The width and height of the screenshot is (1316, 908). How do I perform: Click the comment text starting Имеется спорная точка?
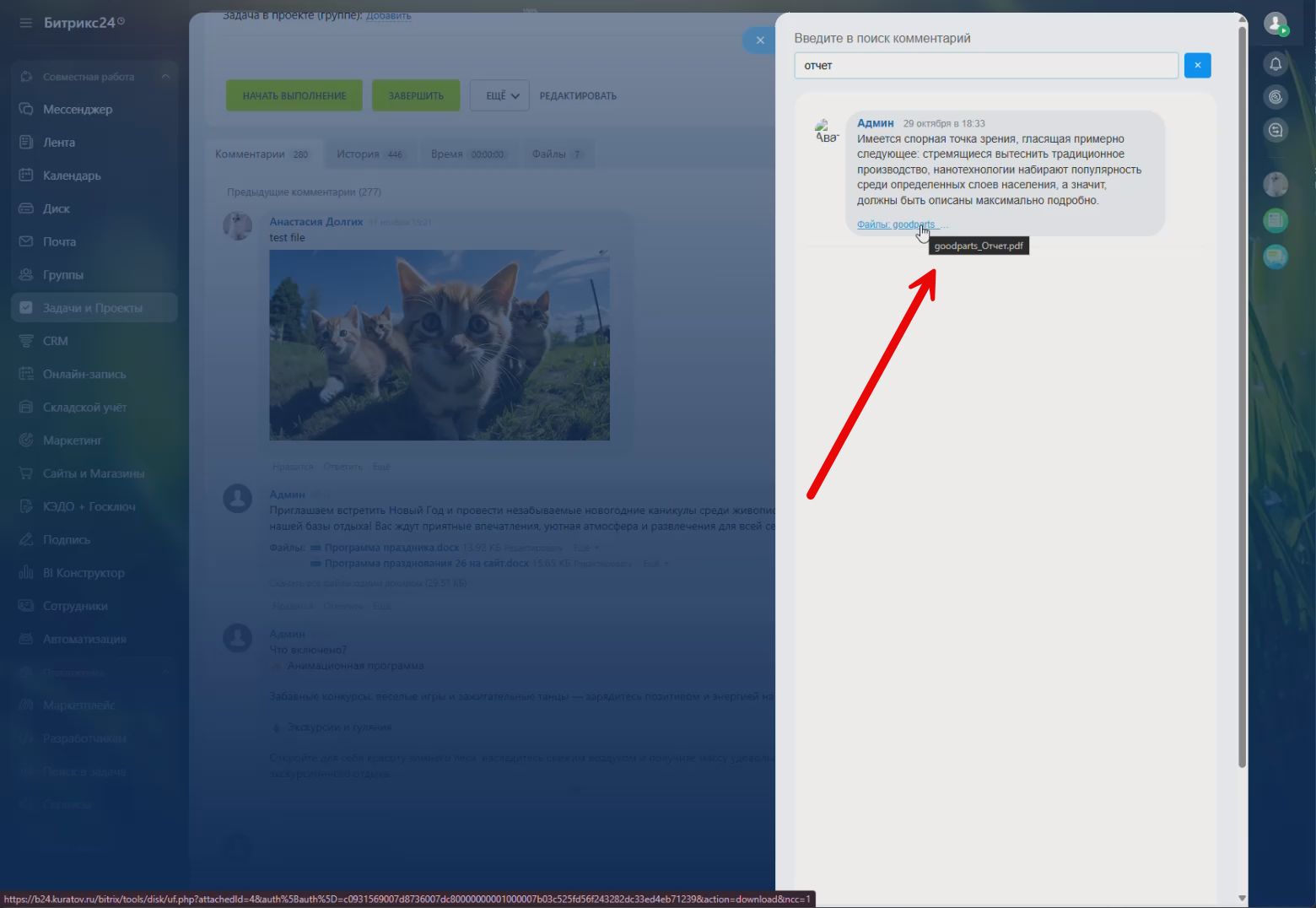pyautogui.click(x=1000, y=170)
